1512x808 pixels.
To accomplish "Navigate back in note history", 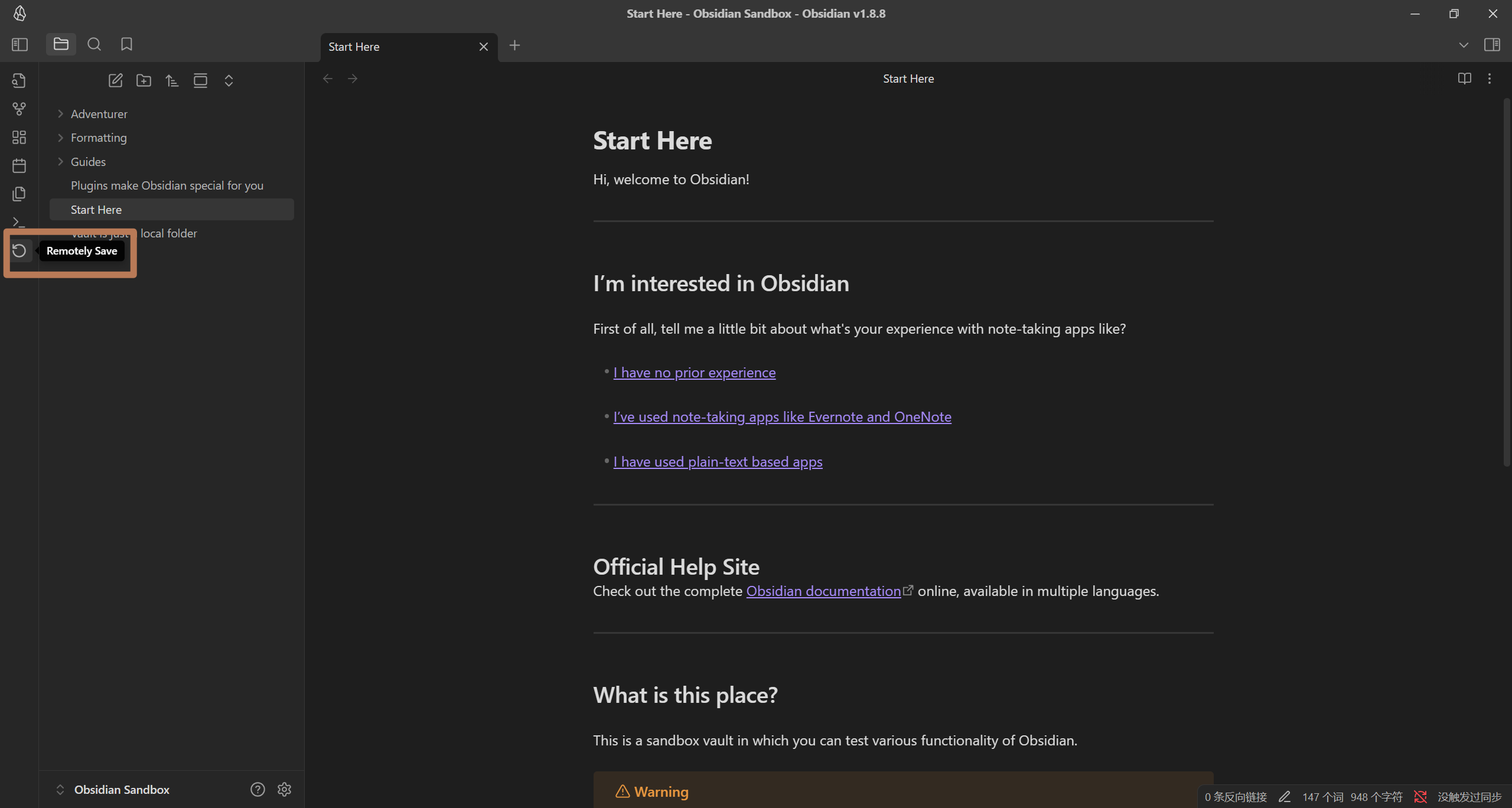I will click(328, 79).
